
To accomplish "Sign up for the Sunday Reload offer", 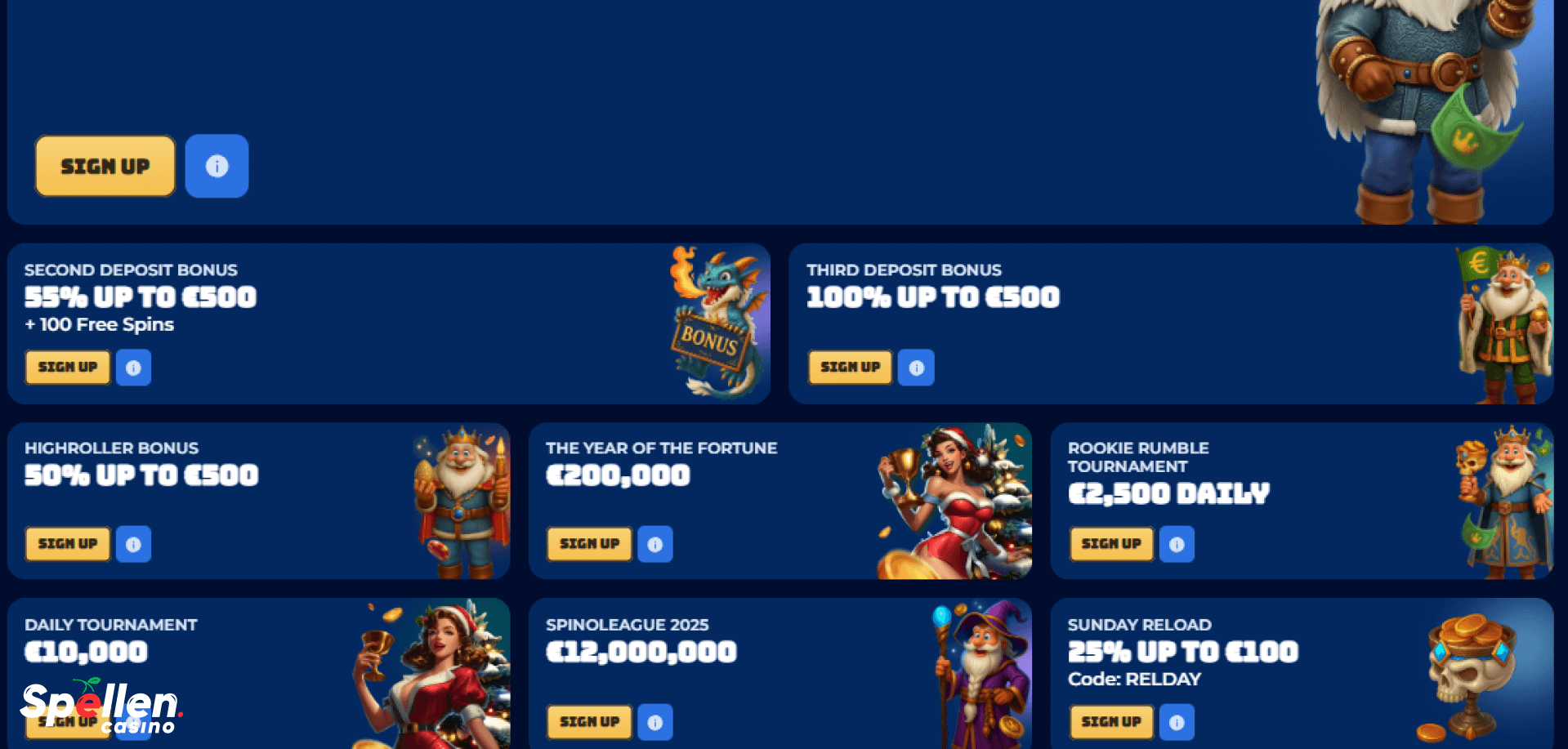I will (1111, 722).
